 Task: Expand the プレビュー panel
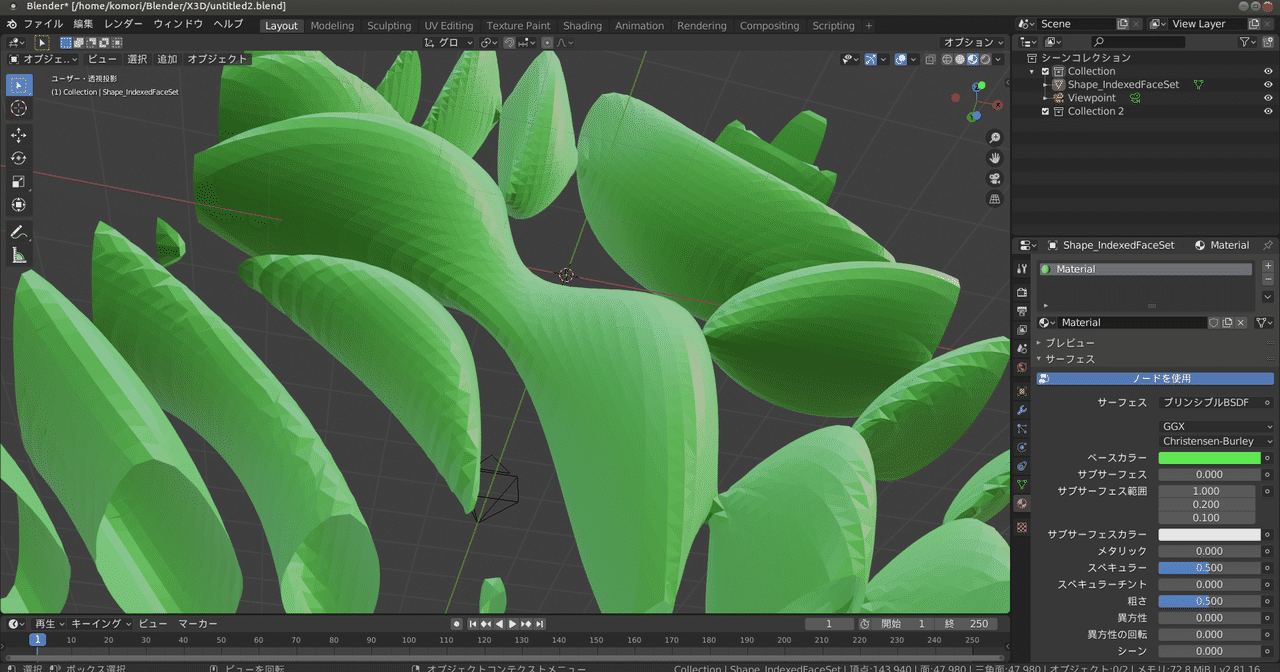1069,343
